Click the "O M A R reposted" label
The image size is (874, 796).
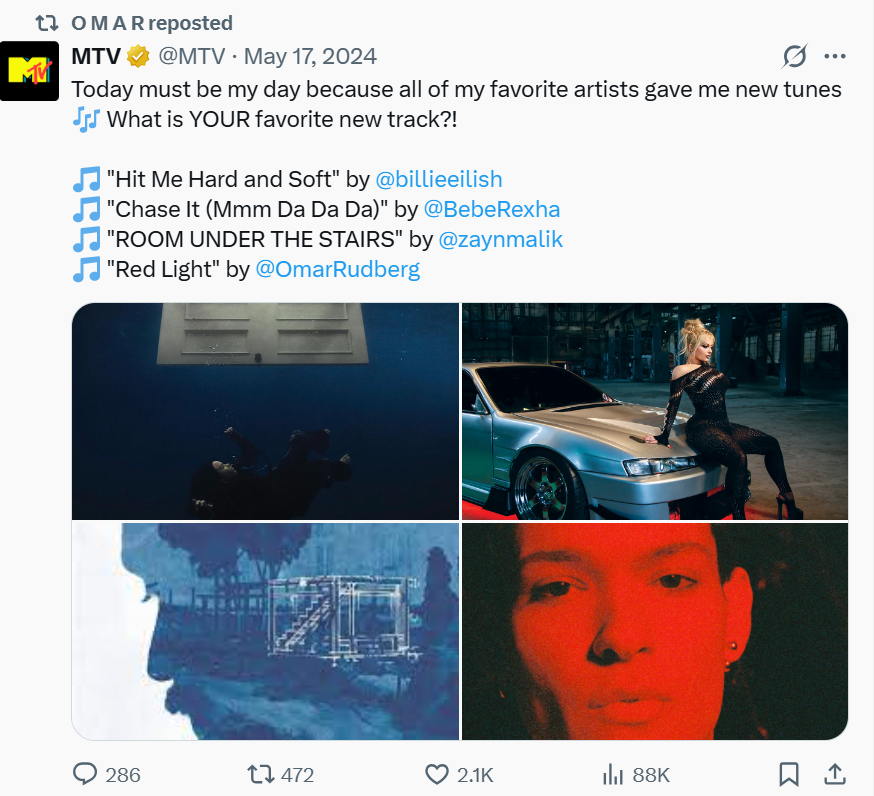point(152,23)
